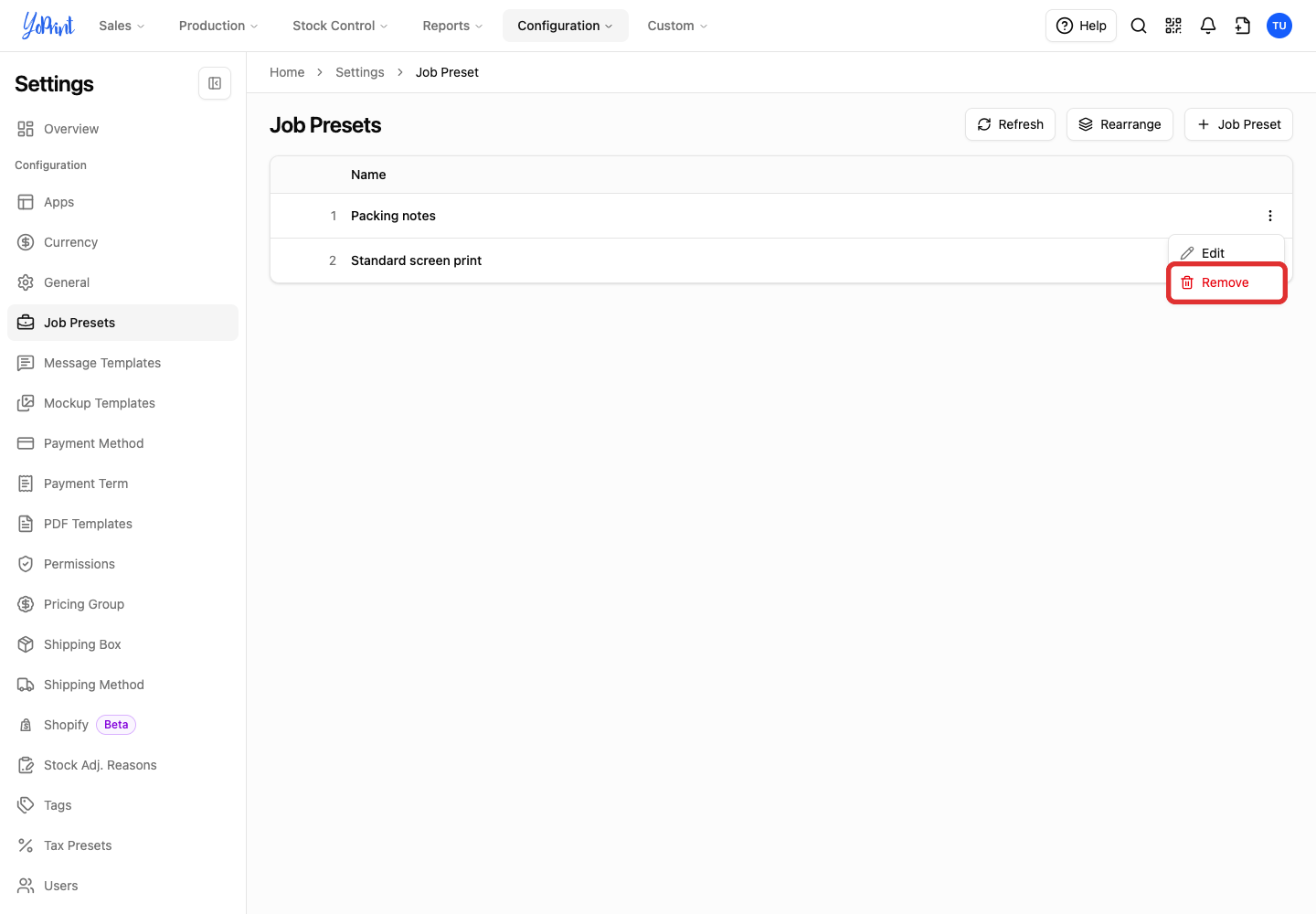Select the Packing notes preset name

coord(393,216)
